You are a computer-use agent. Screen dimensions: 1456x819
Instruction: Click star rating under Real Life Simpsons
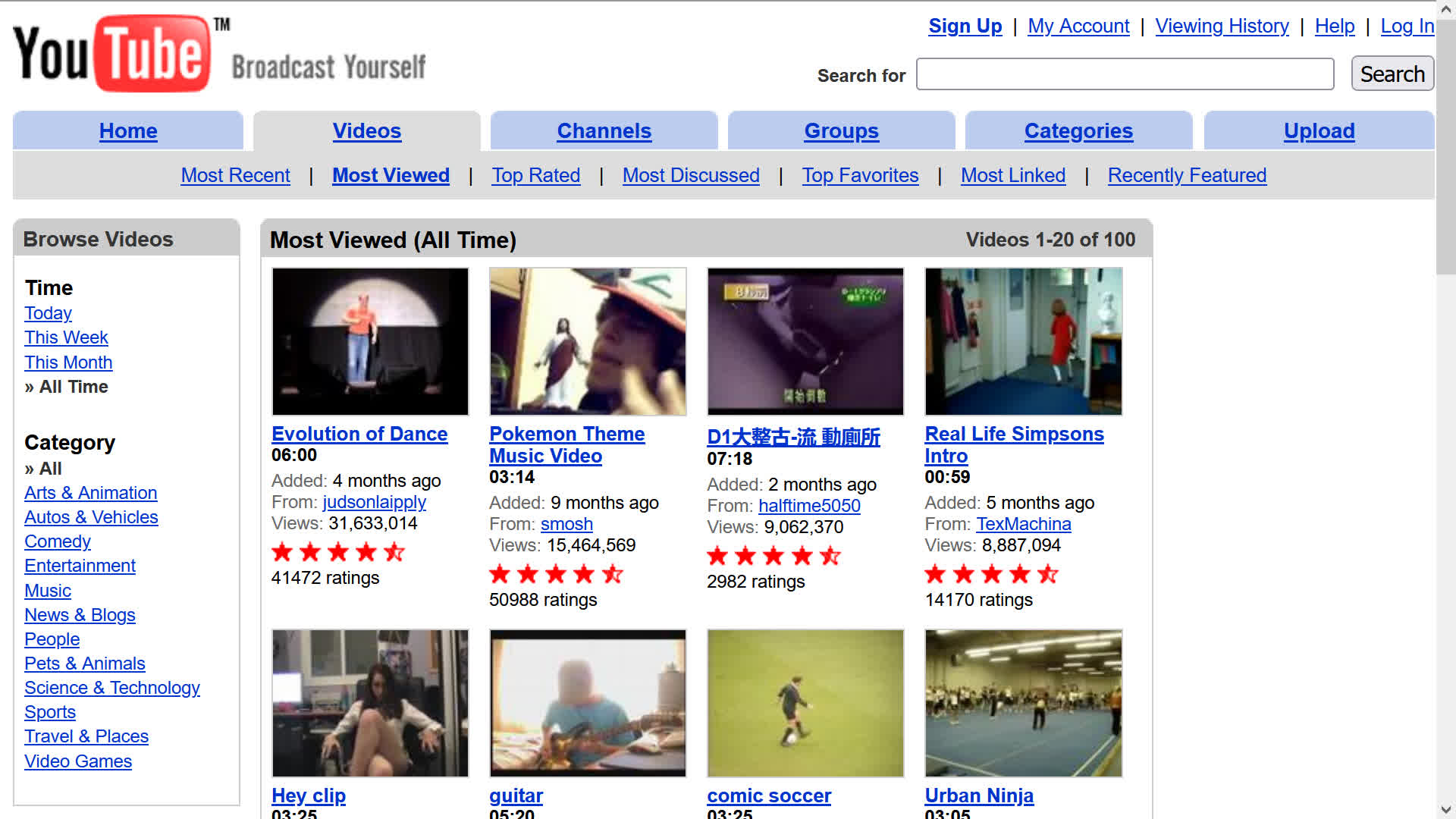point(991,574)
